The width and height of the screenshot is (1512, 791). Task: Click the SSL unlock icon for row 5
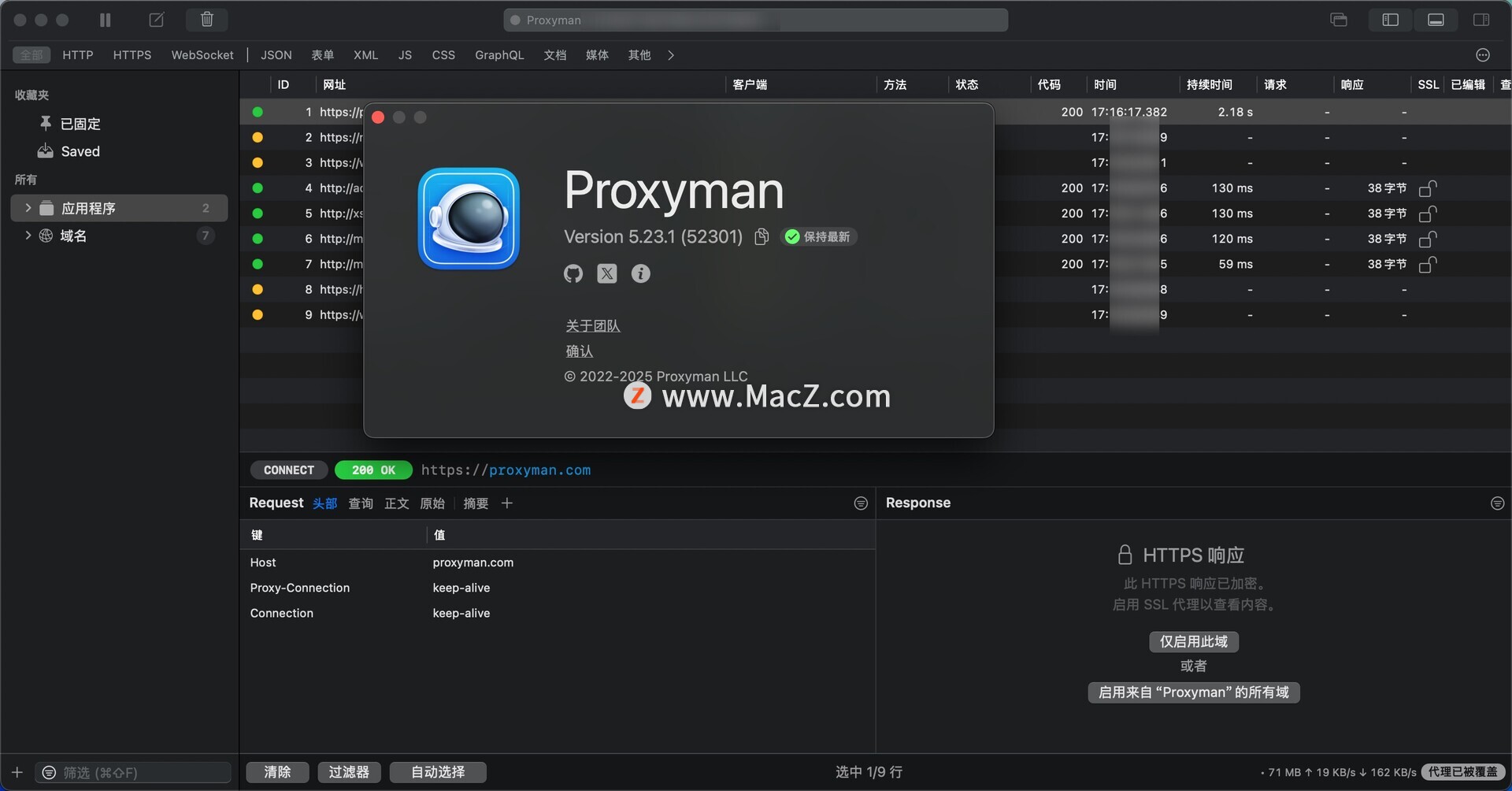point(1428,214)
